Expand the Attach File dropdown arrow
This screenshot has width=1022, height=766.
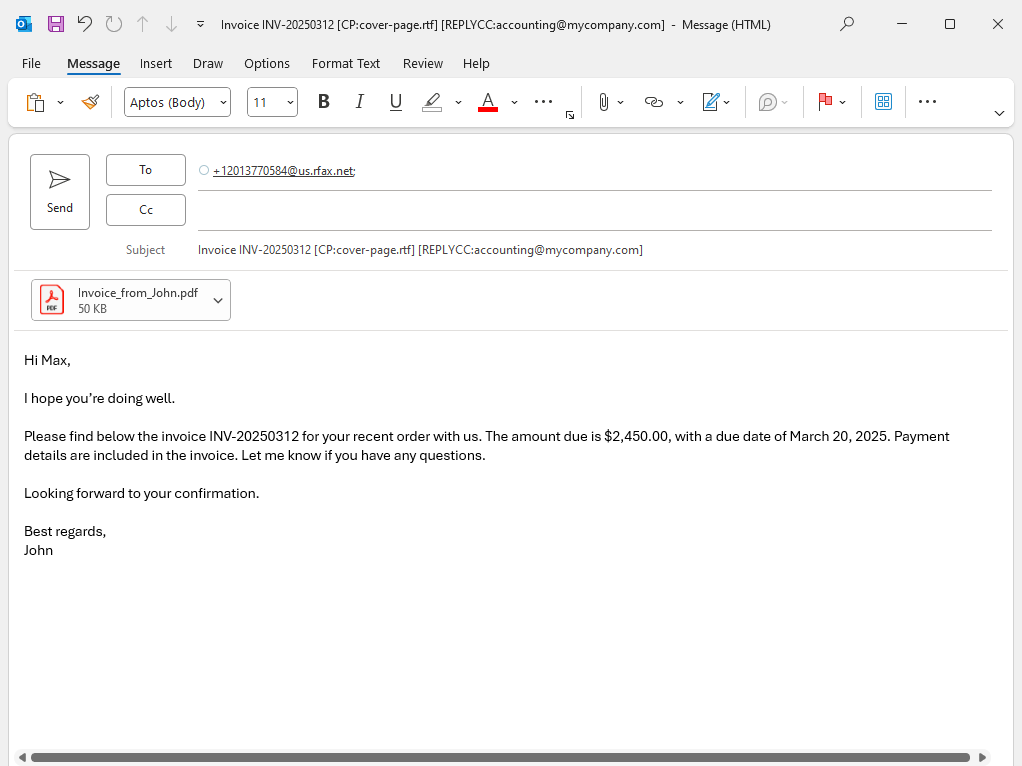[620, 102]
